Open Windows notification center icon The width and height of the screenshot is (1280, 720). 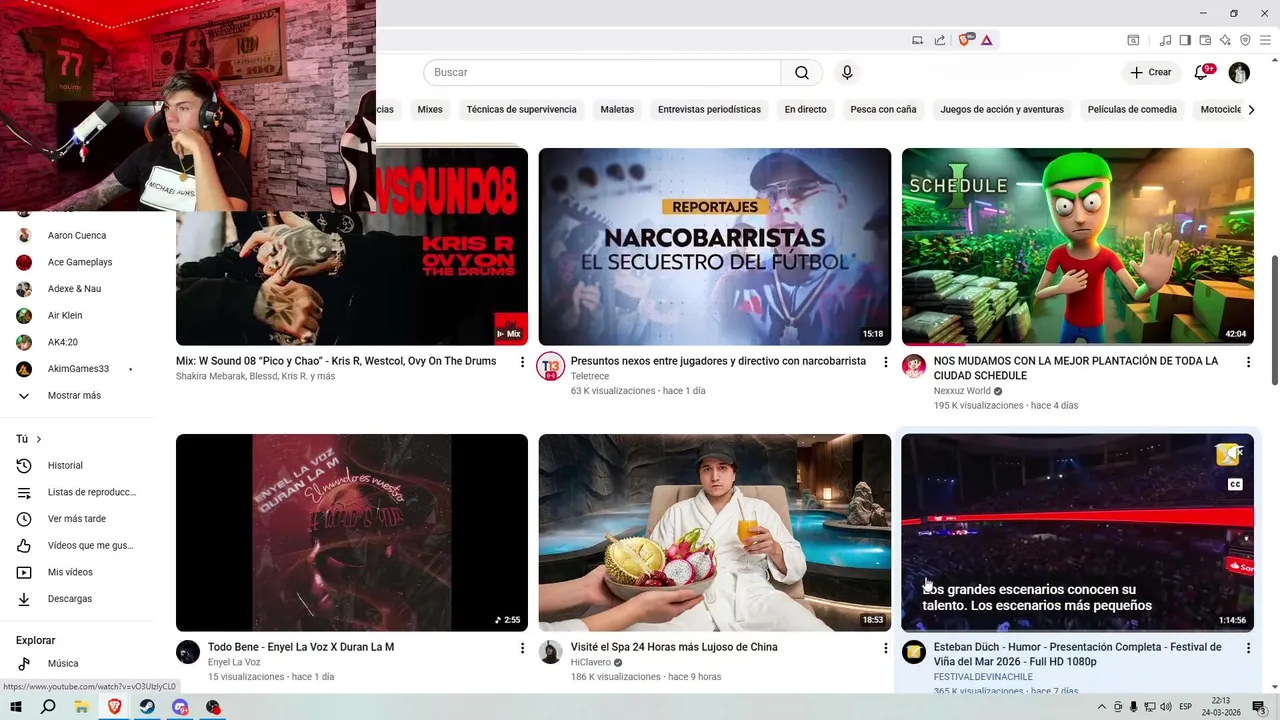click(1260, 707)
